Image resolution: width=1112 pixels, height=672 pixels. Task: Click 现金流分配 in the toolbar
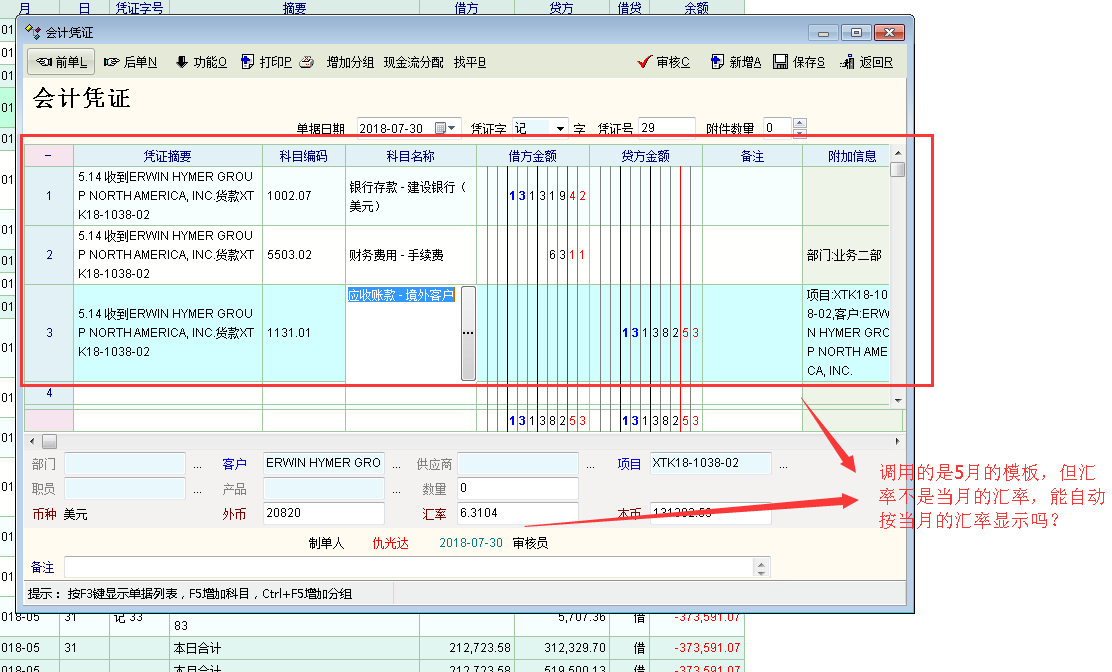tap(413, 62)
